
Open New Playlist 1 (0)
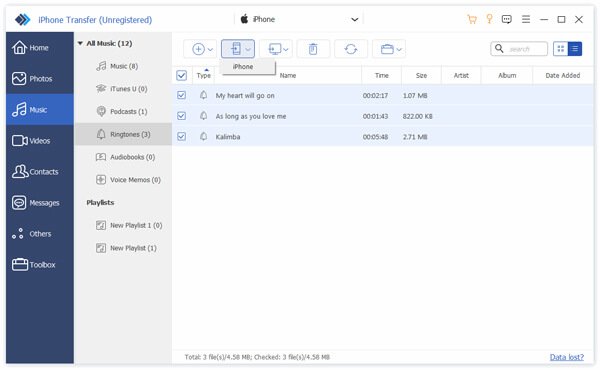point(123,225)
